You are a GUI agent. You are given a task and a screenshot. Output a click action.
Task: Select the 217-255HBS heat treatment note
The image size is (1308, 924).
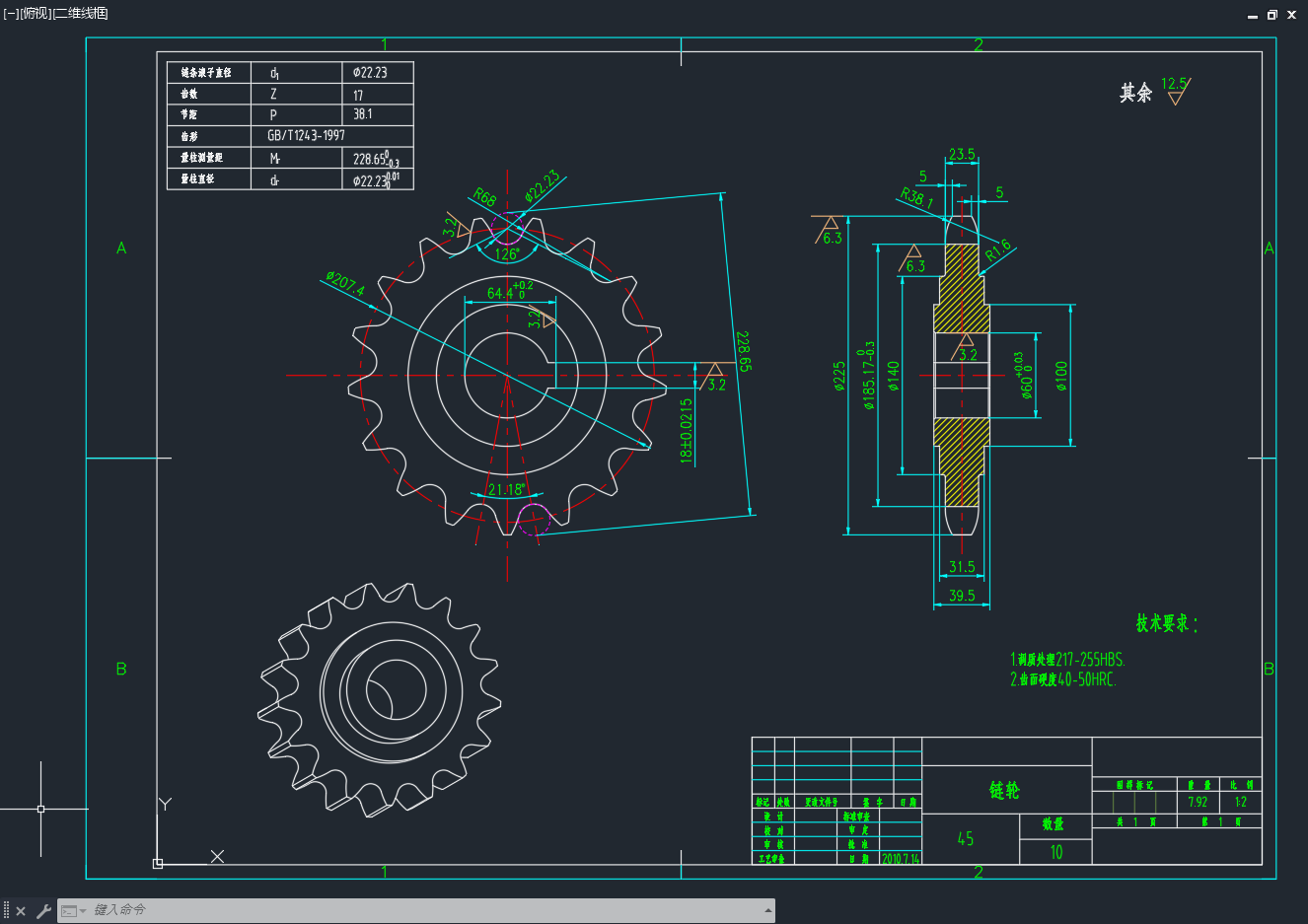[x=1067, y=660]
